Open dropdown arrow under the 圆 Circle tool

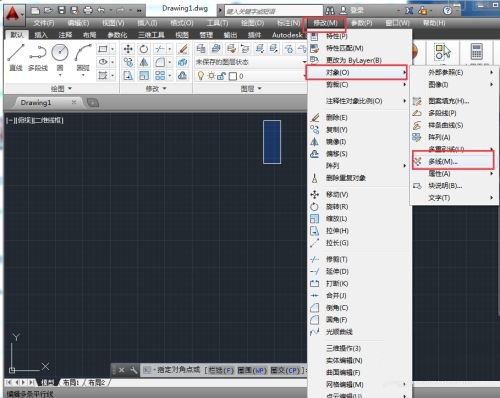click(x=60, y=75)
